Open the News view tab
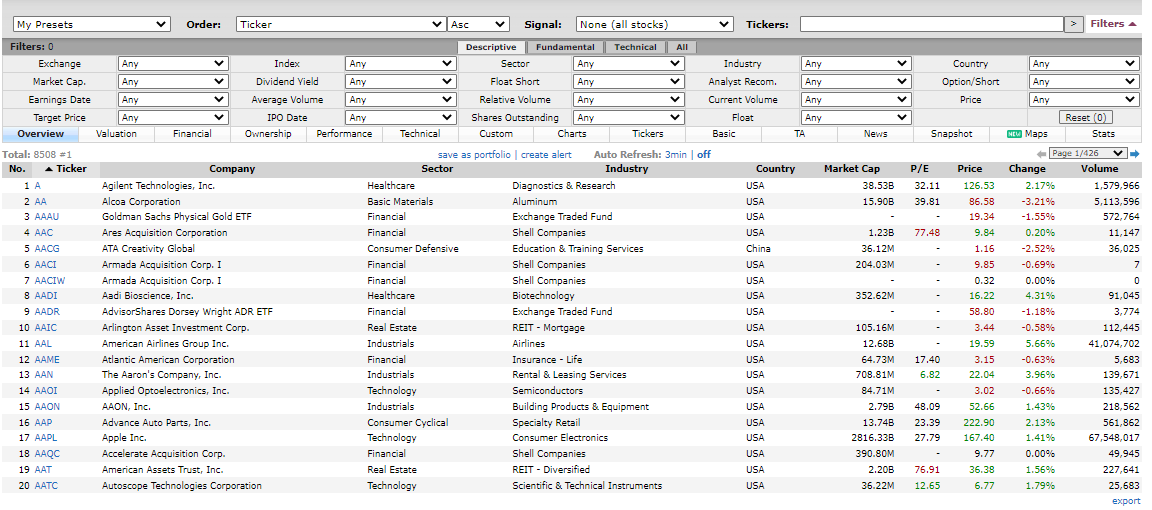 coord(876,134)
